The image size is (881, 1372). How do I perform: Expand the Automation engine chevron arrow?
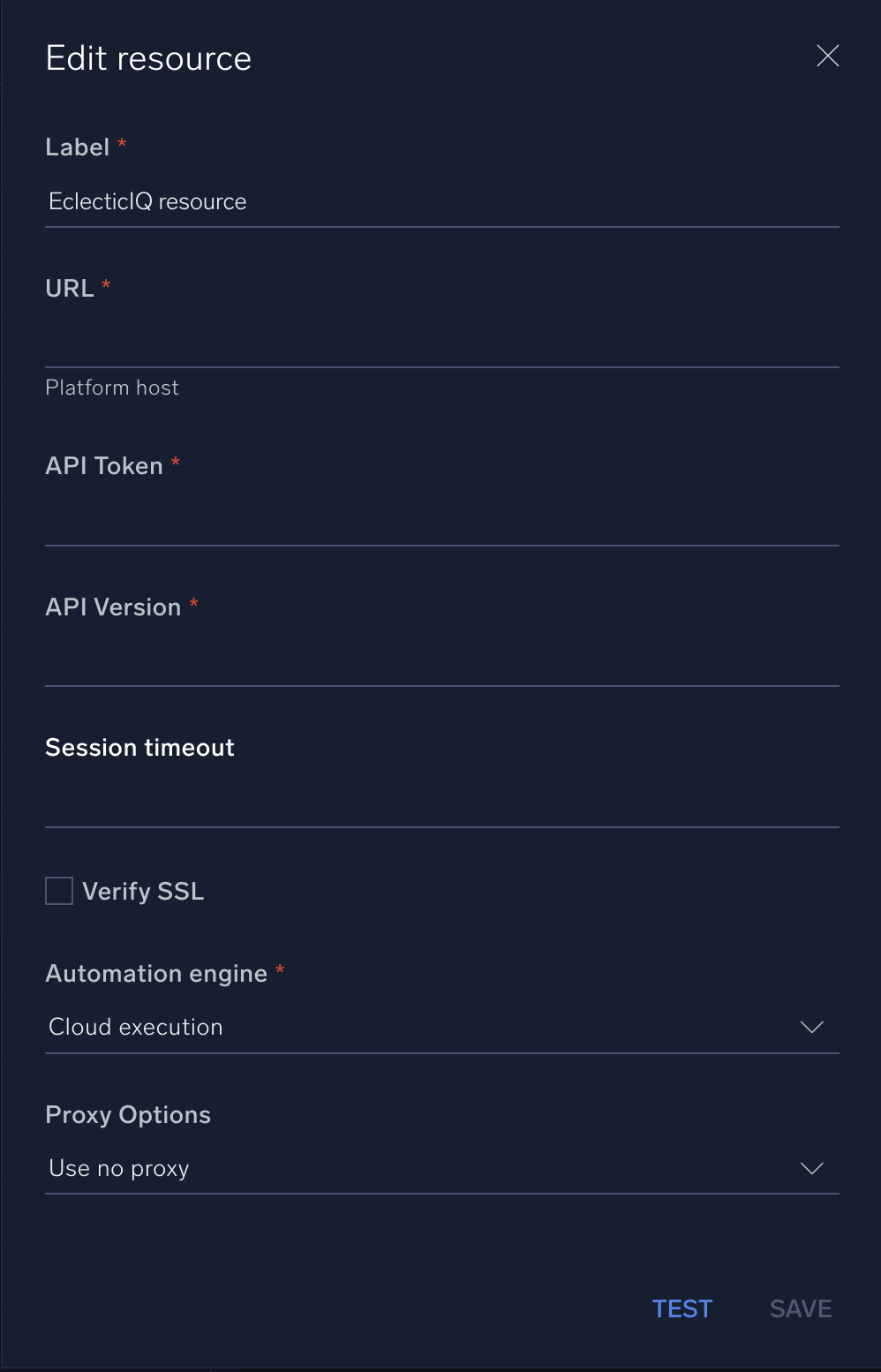point(811,1027)
